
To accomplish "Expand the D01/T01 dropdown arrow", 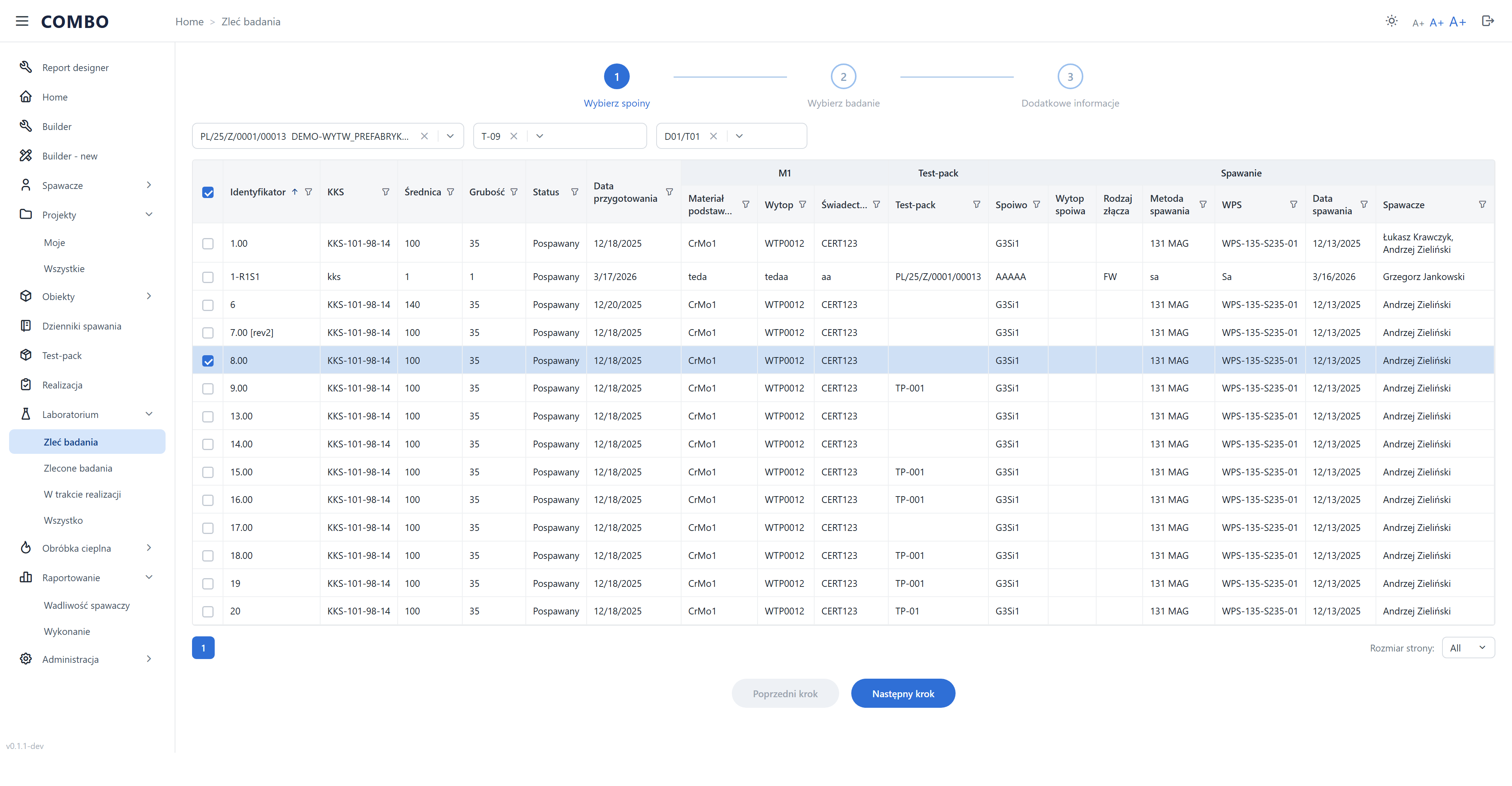I will (739, 136).
